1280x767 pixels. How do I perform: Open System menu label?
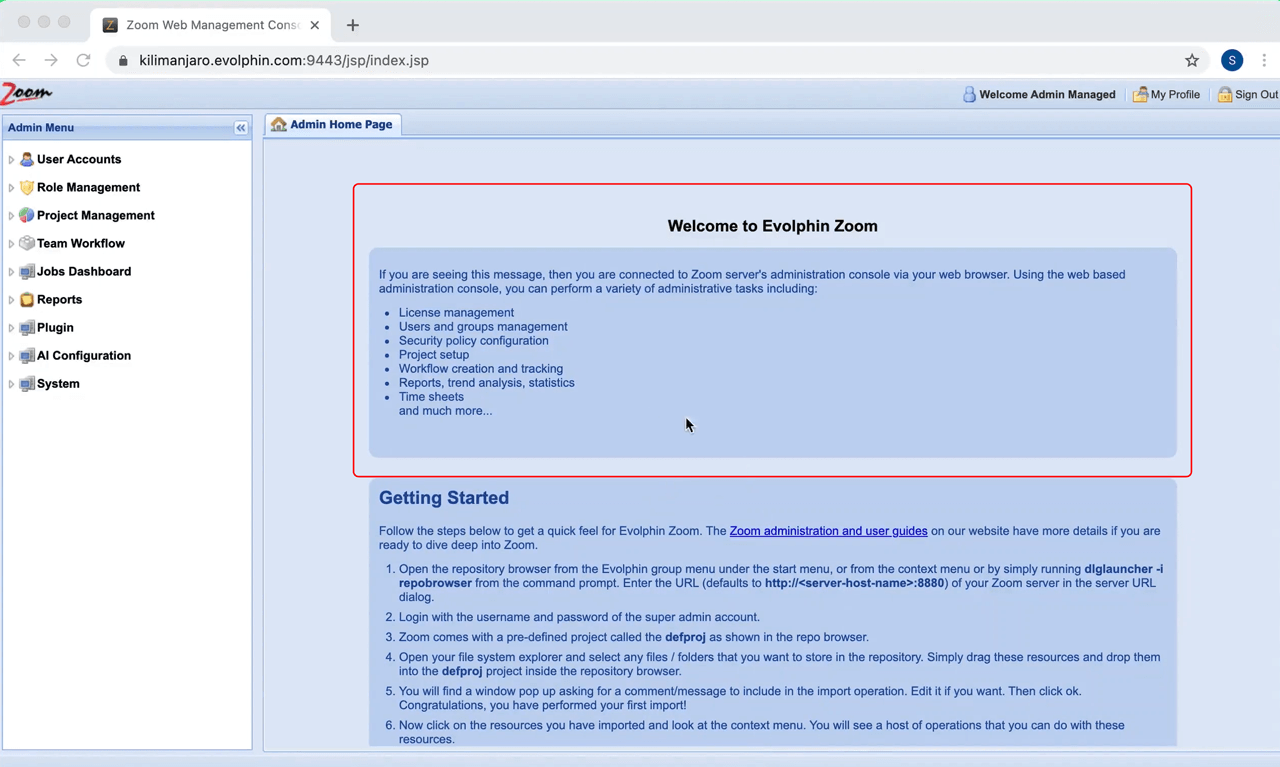pos(58,383)
